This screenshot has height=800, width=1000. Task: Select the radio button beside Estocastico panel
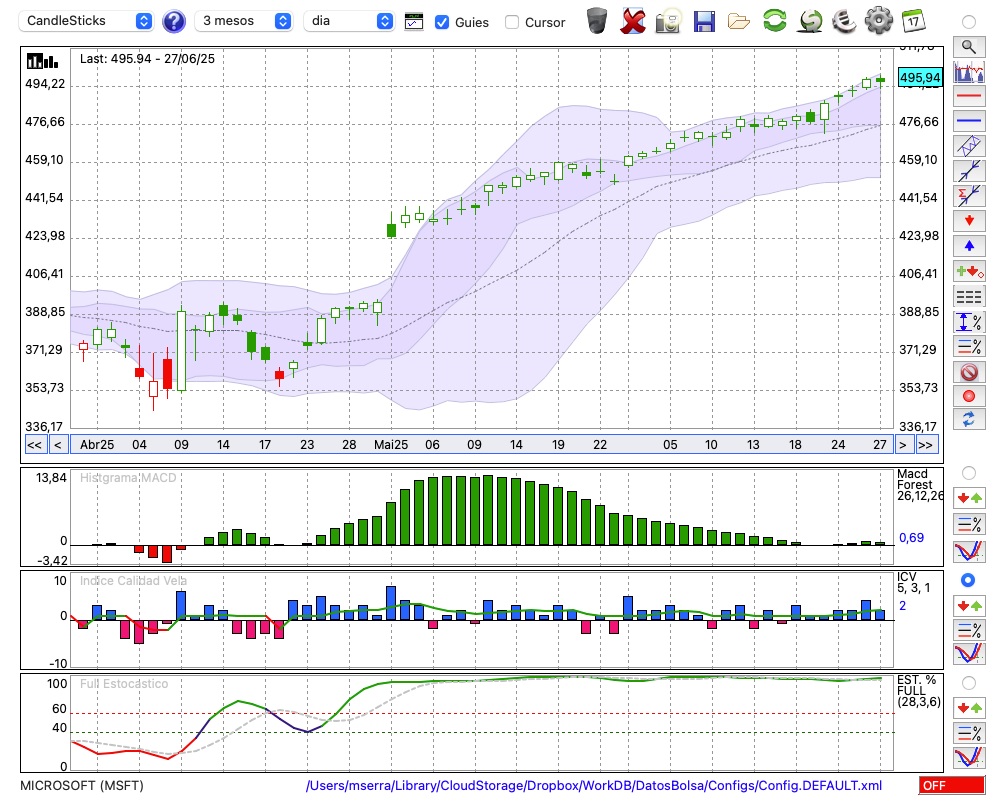tap(969, 683)
